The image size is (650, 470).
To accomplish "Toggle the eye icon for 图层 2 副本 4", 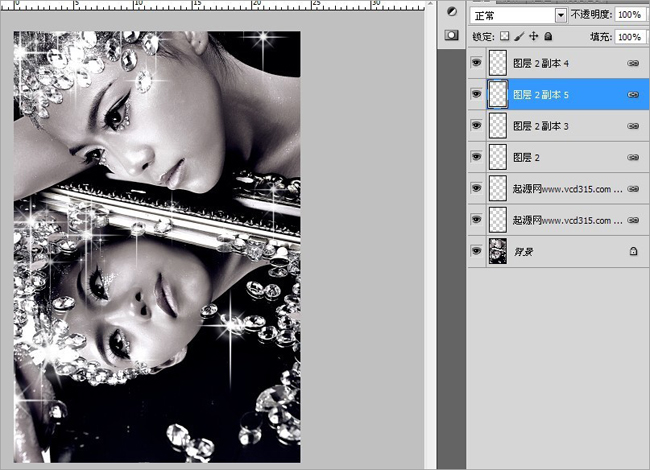I will pyautogui.click(x=476, y=63).
